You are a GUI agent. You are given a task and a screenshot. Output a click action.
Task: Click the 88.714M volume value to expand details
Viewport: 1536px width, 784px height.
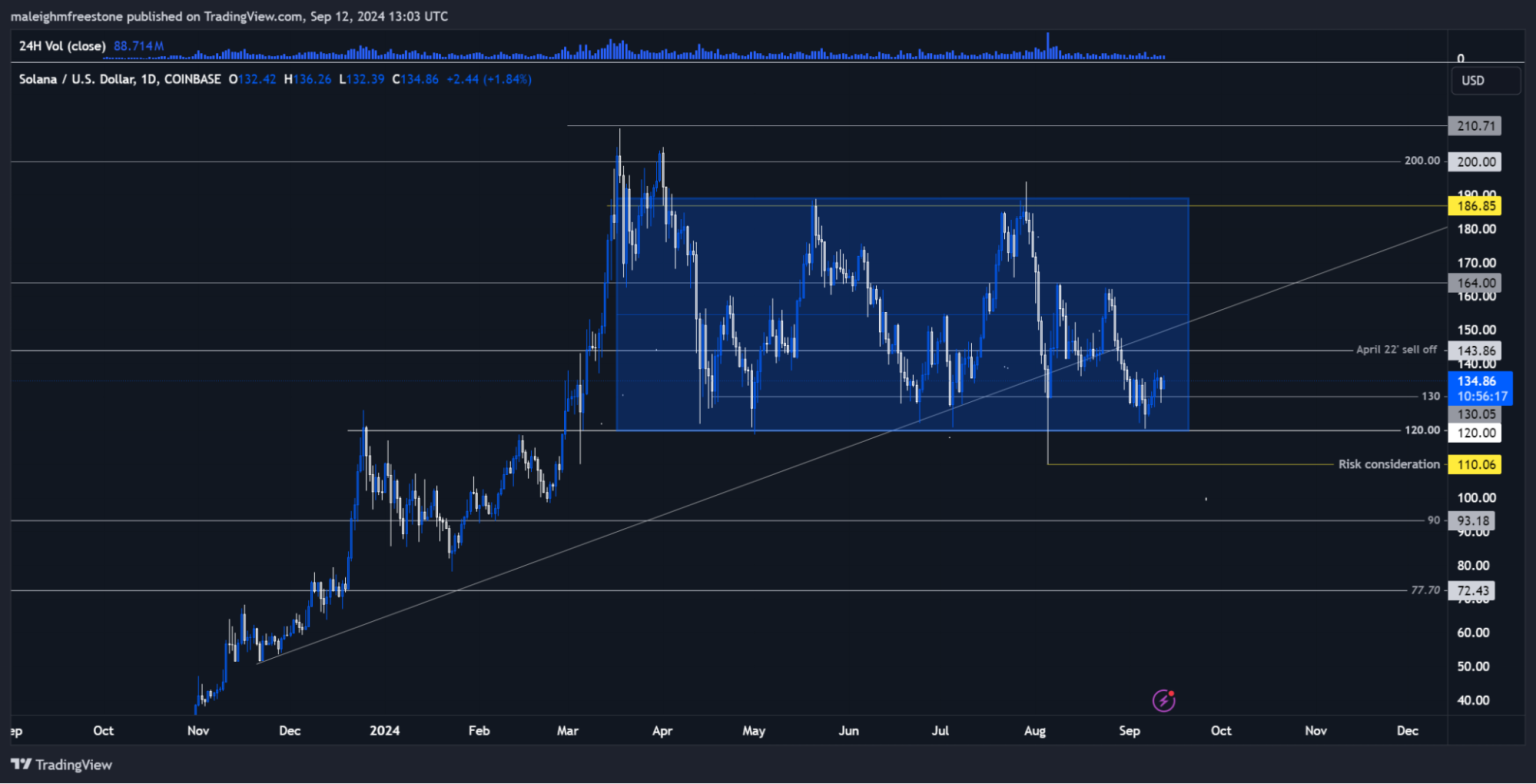[139, 45]
